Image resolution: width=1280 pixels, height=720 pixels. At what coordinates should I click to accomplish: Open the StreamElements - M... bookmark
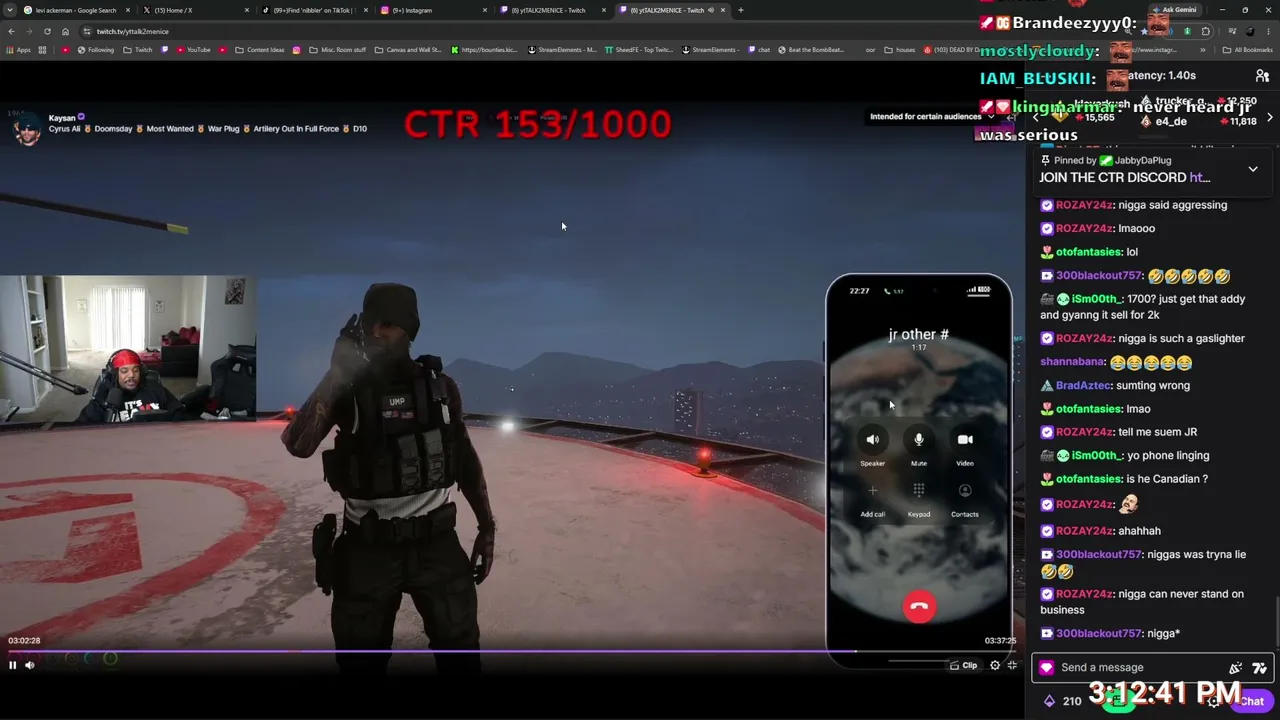click(x=562, y=50)
